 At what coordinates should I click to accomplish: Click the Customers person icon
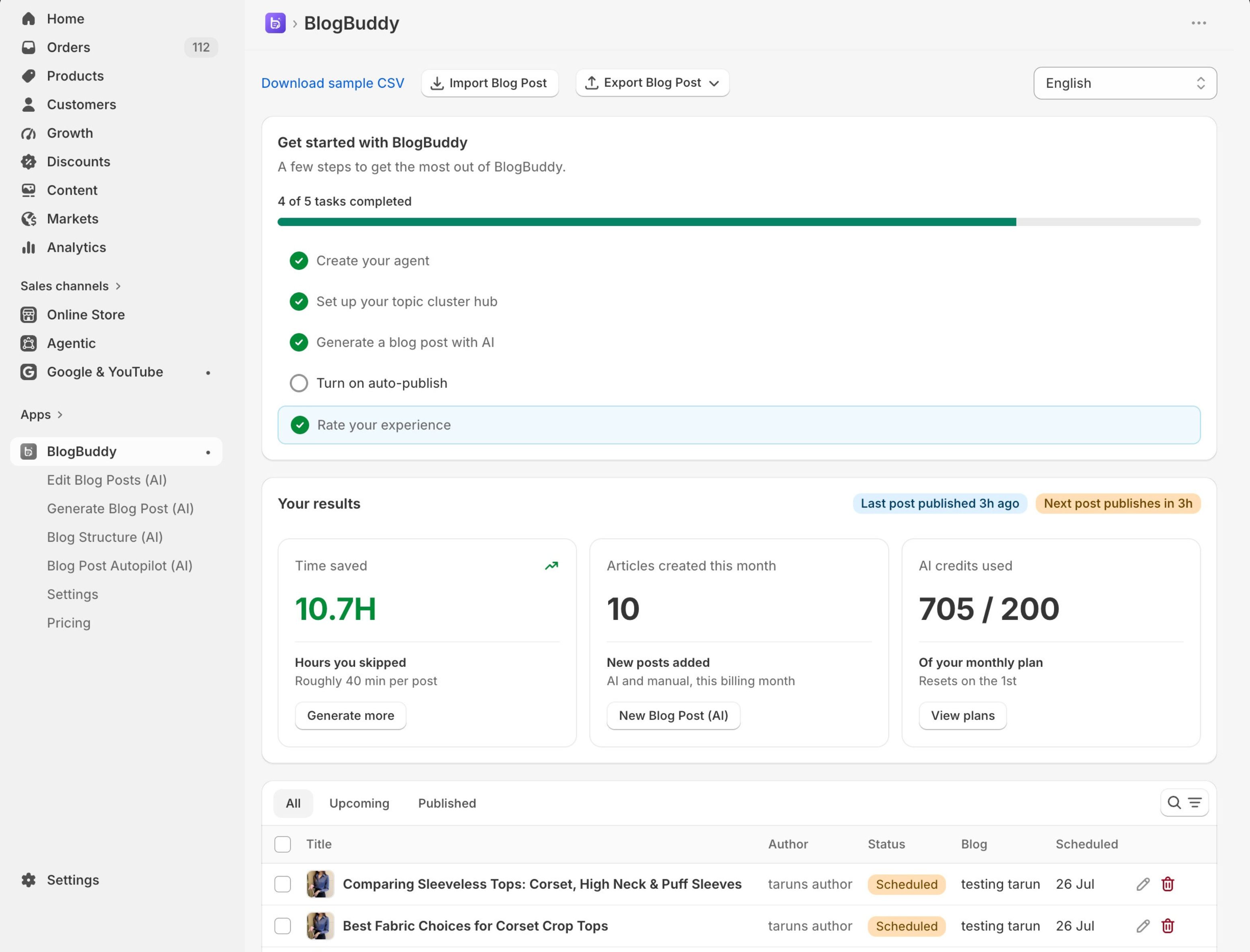coord(28,104)
